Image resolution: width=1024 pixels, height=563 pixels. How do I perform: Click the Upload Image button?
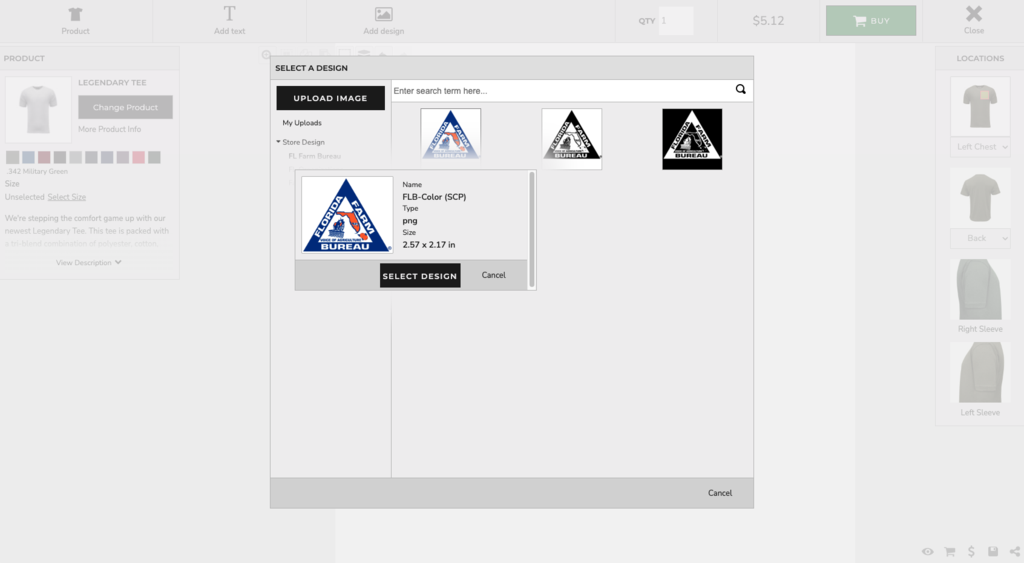[x=330, y=98]
